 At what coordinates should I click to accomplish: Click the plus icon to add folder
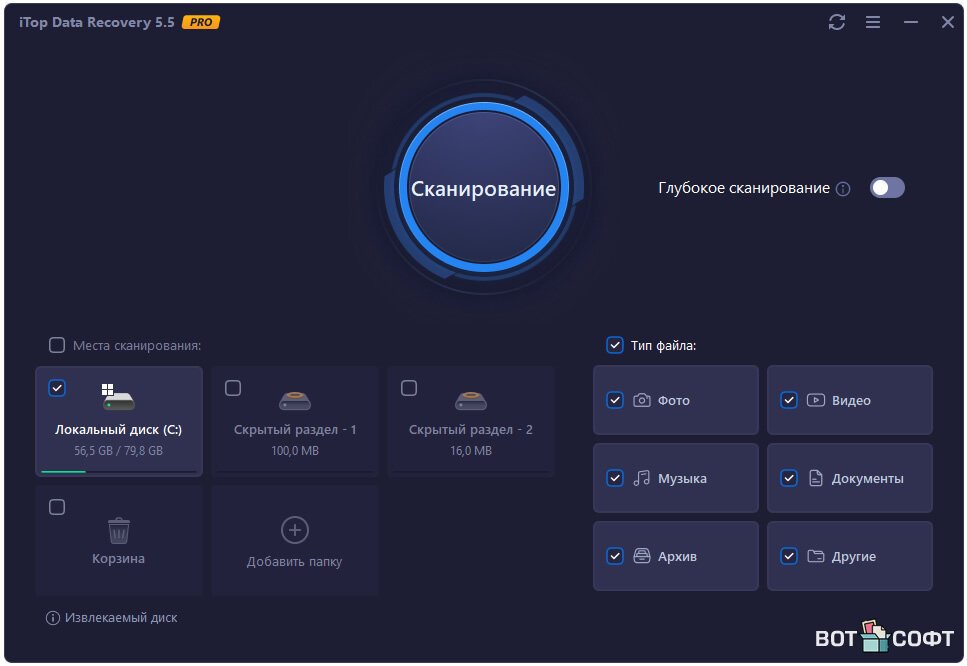(x=294, y=529)
